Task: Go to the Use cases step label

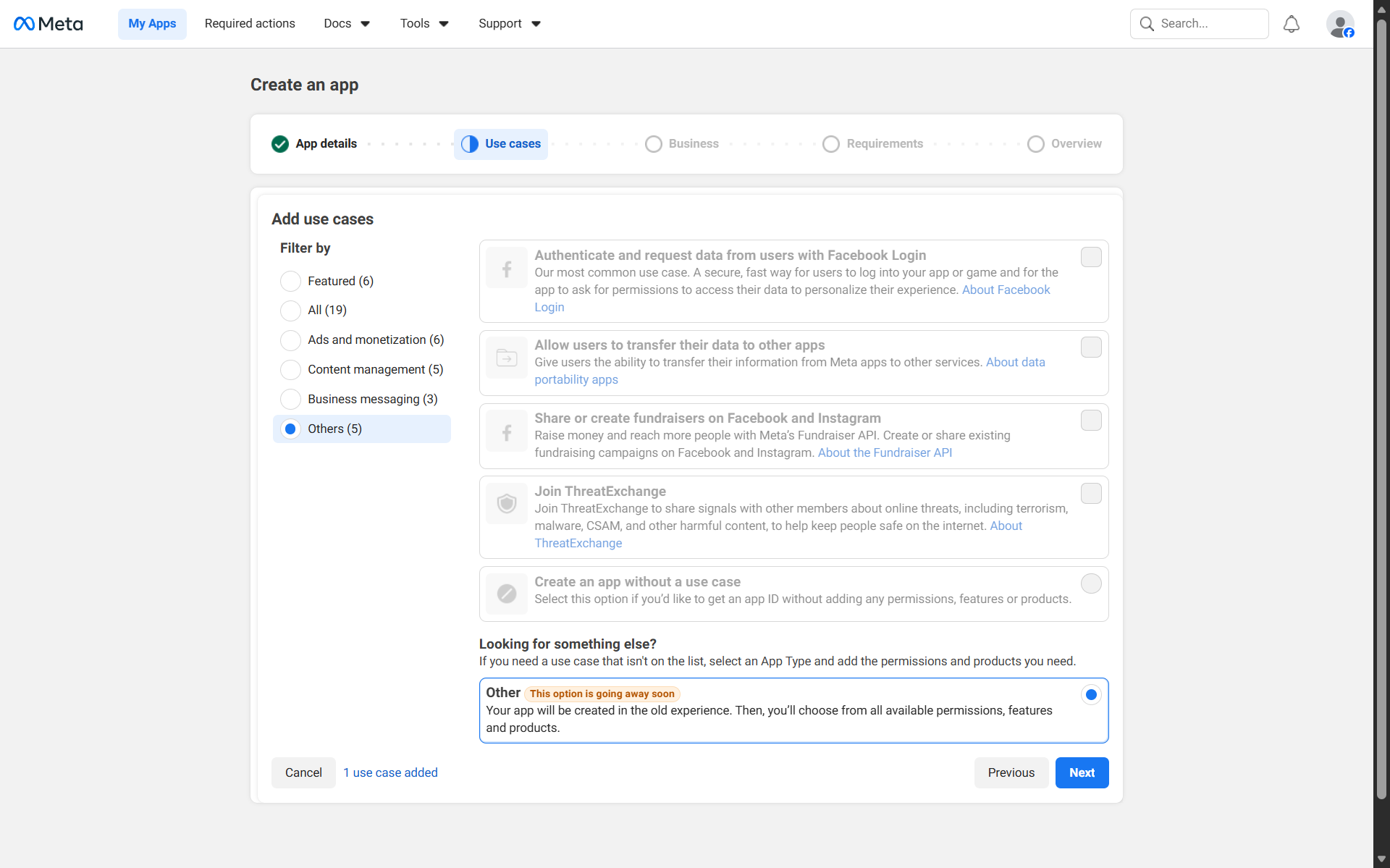Action: (x=513, y=144)
